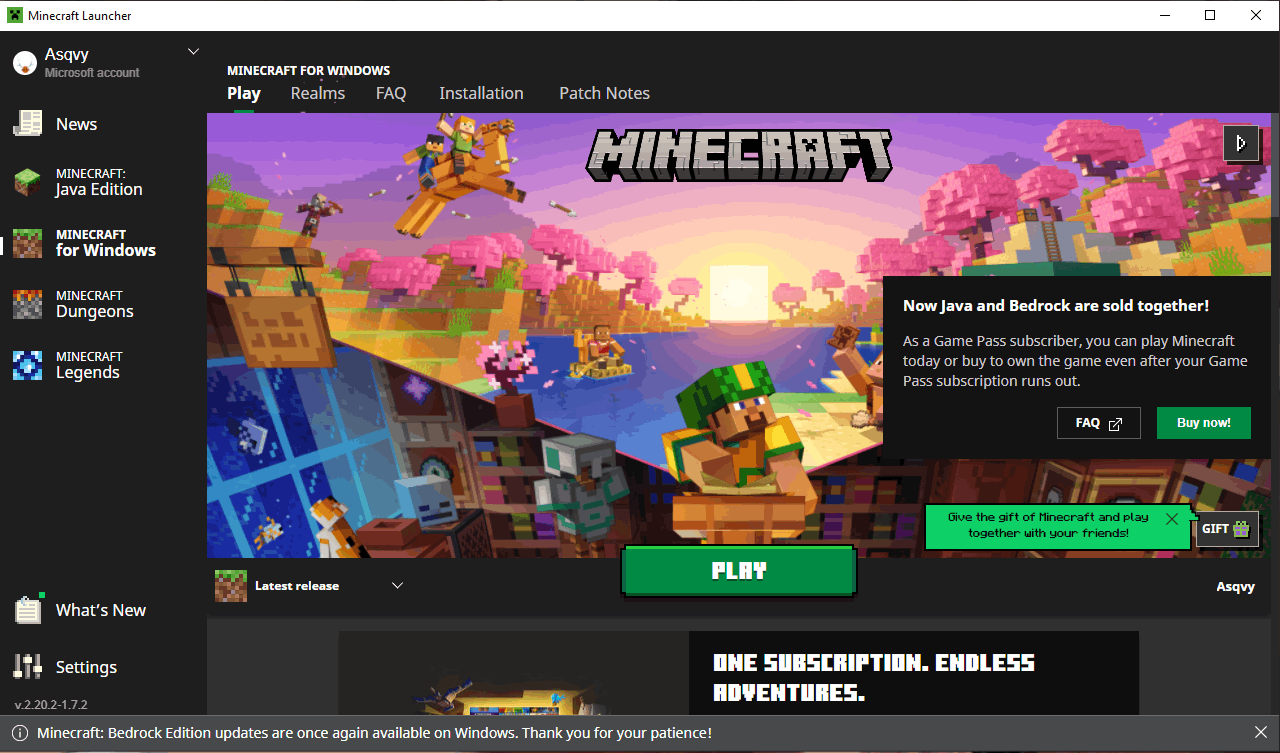This screenshot has height=753, width=1280.
Task: Click the Asqvy account avatar
Action: click(24, 63)
